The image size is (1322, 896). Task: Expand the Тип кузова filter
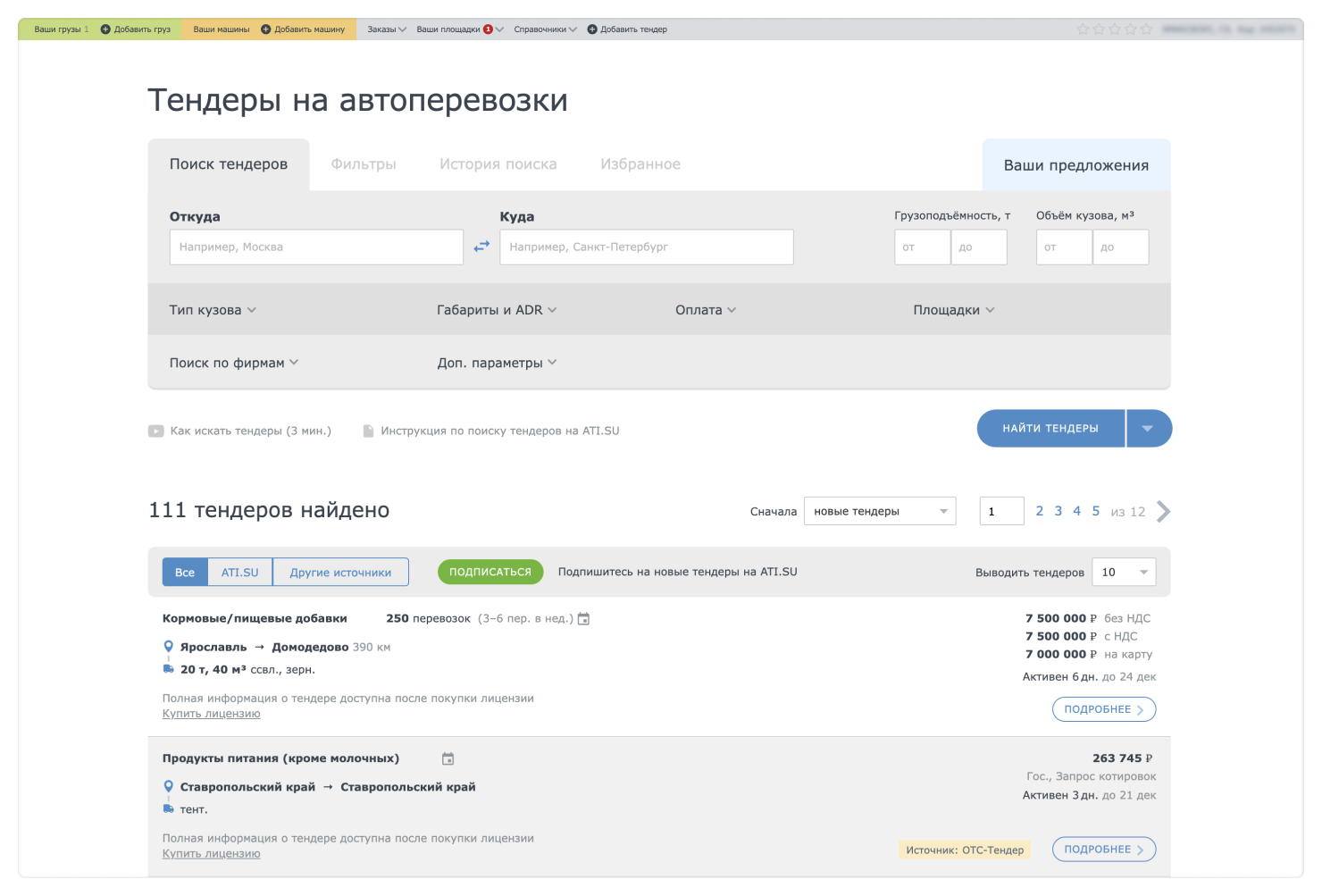213,310
